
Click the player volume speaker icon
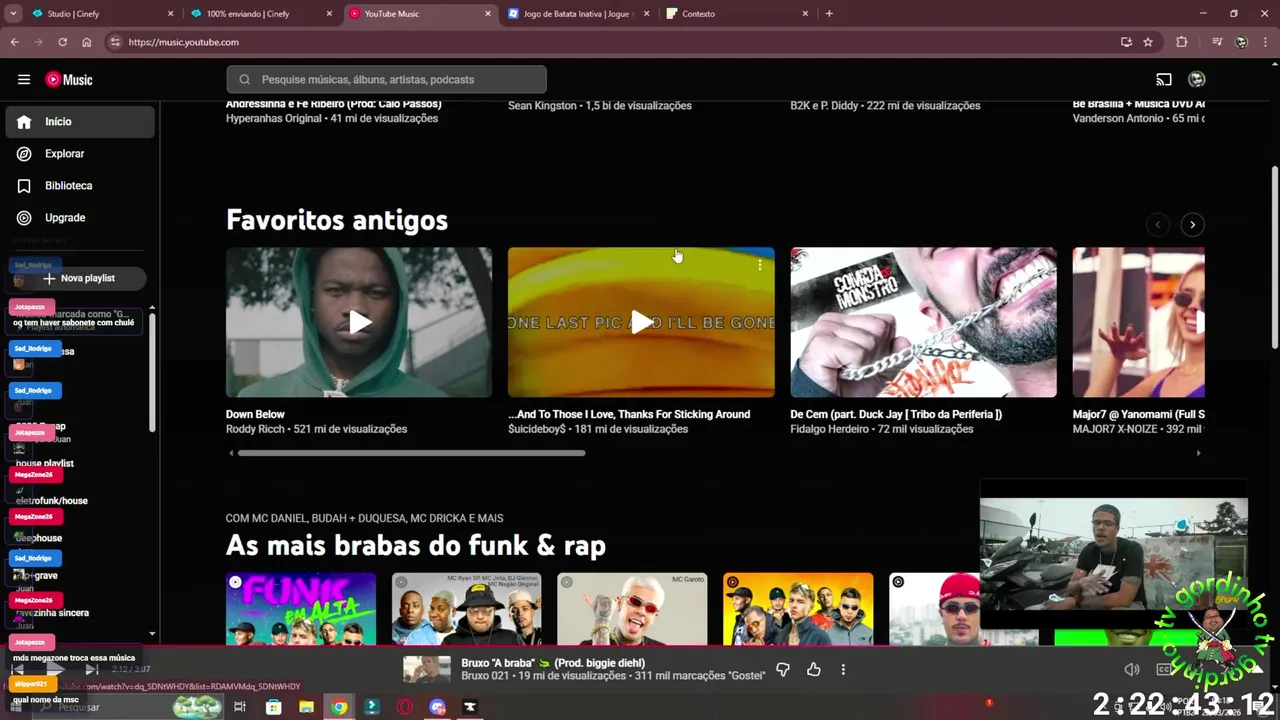click(x=1132, y=670)
